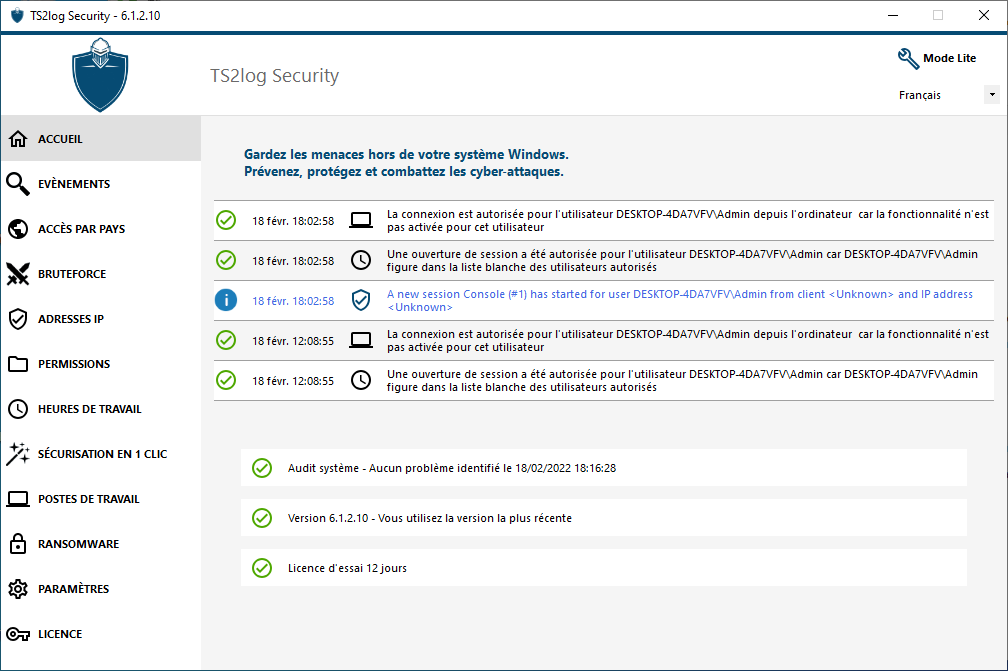The height and width of the screenshot is (671, 1008).
Task: Open the Français language dropdown arrow
Action: 992,94
